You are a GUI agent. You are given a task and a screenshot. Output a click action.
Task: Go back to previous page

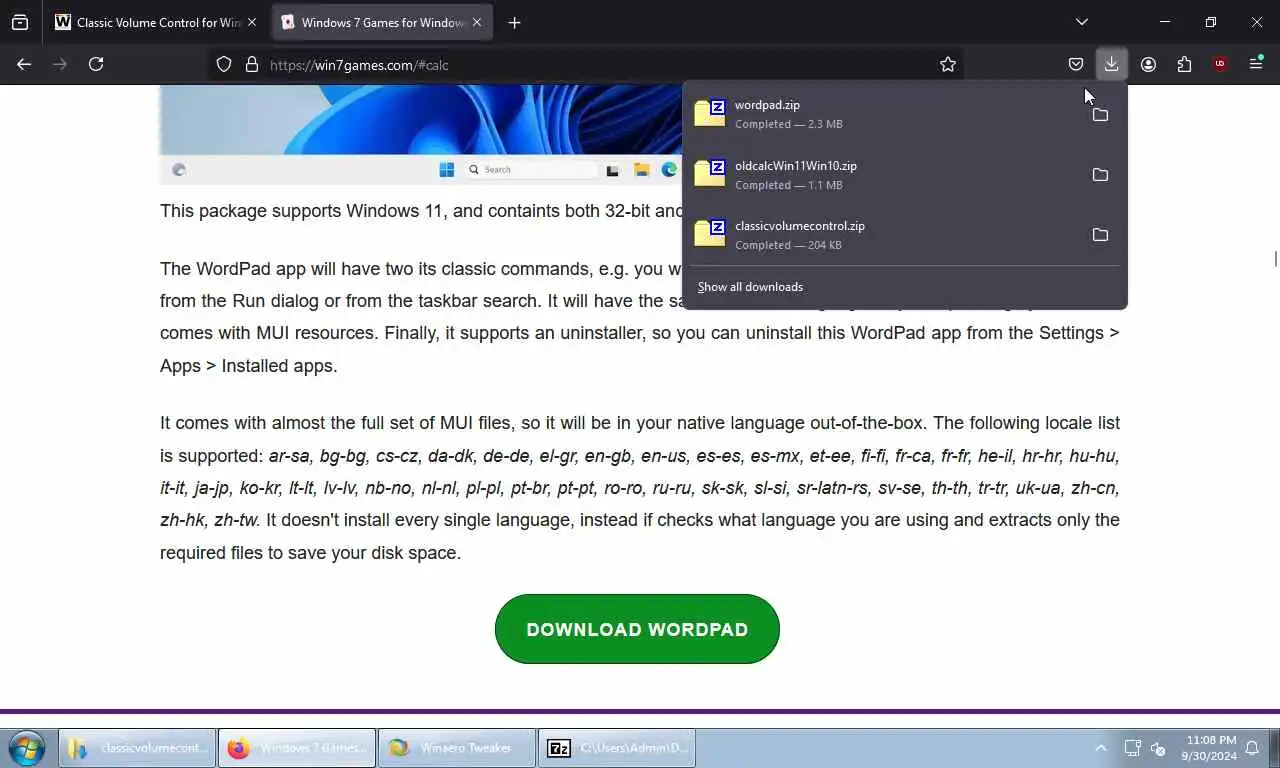coord(24,64)
